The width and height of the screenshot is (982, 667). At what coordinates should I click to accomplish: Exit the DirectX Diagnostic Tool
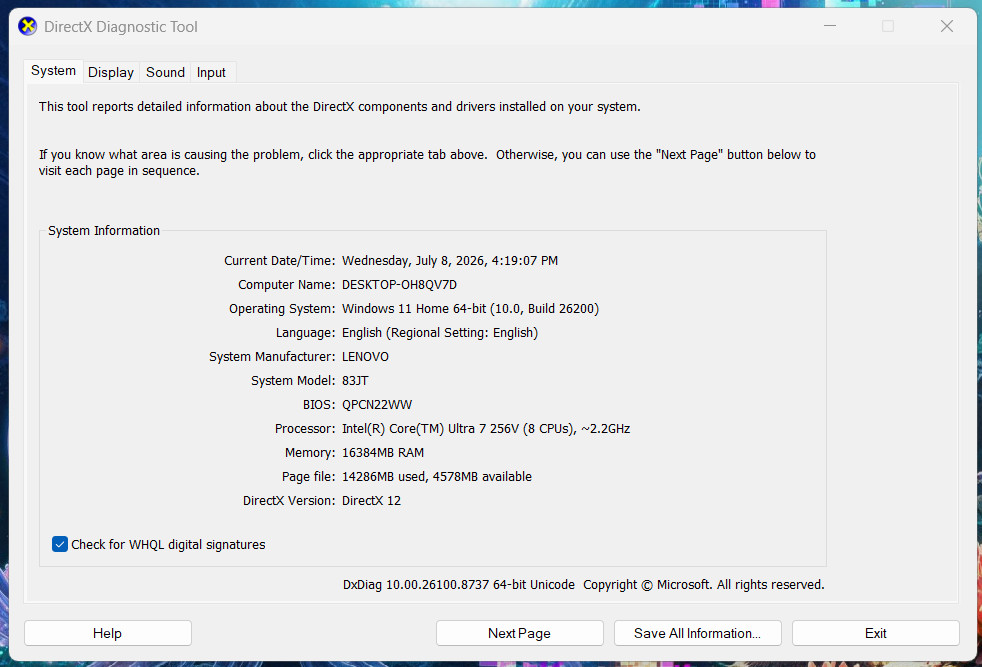coord(875,633)
